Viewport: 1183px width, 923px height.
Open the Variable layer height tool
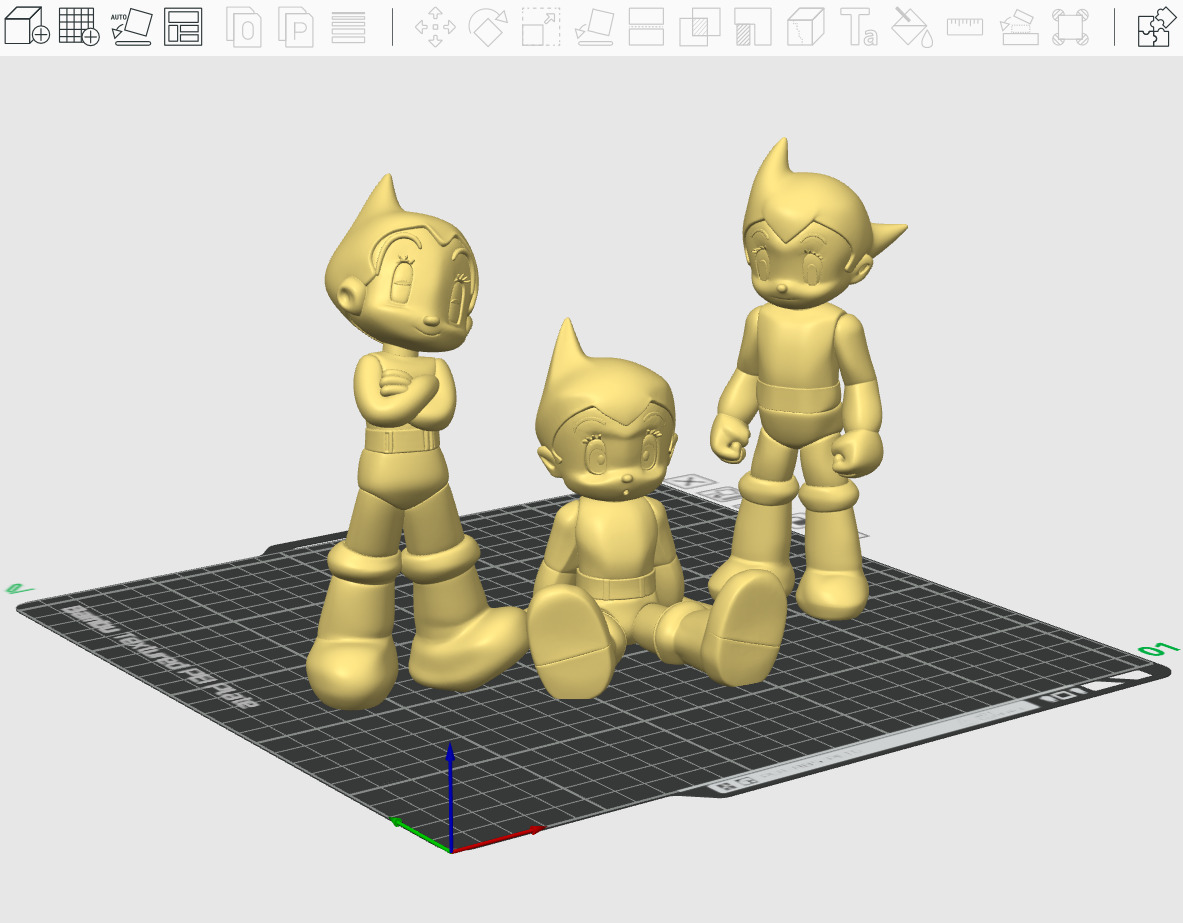(x=349, y=27)
